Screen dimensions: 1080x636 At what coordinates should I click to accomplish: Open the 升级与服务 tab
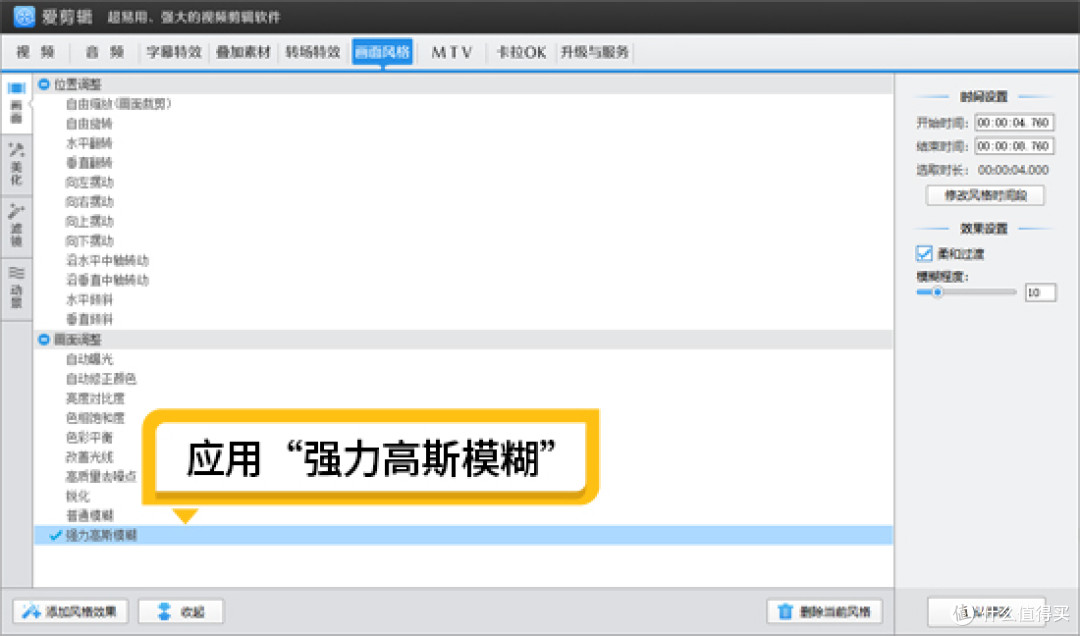click(x=595, y=52)
